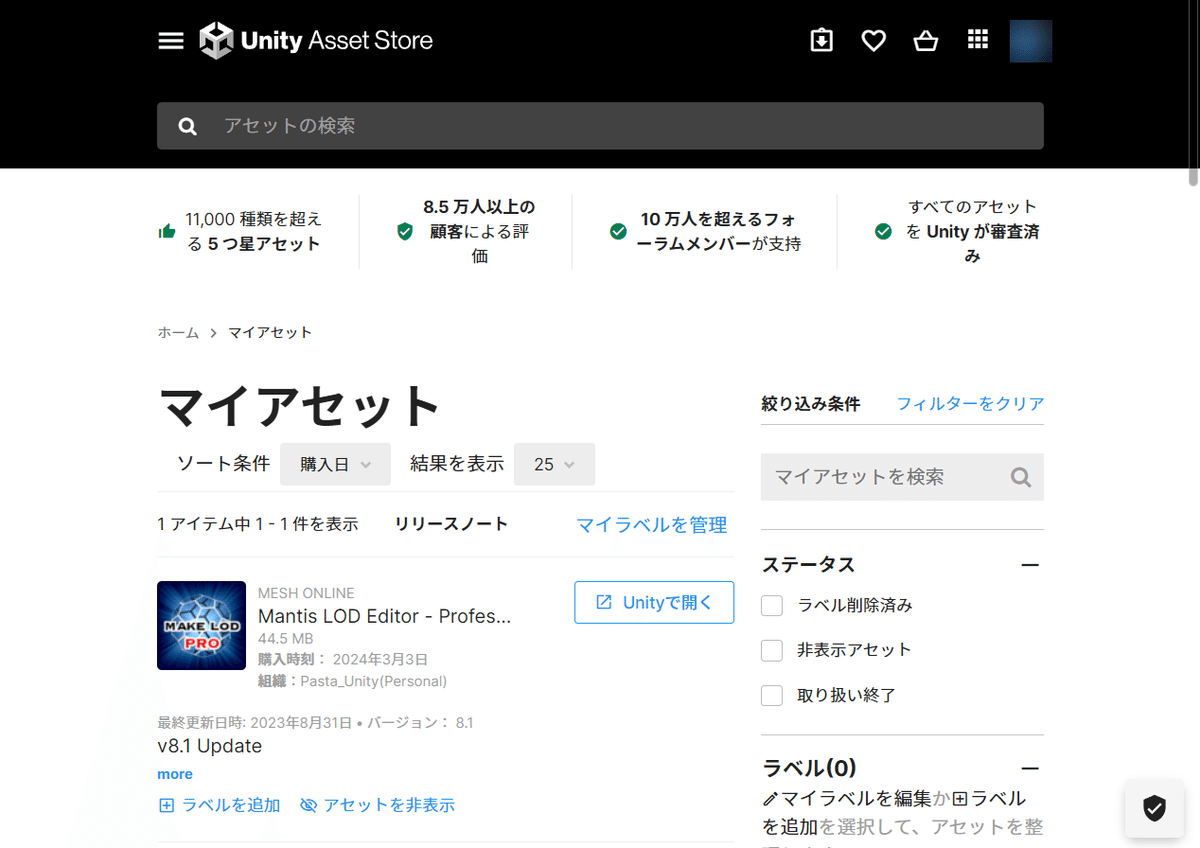The image size is (1200, 848).
Task: Open the 購入日 sort dropdown
Action: (x=335, y=464)
